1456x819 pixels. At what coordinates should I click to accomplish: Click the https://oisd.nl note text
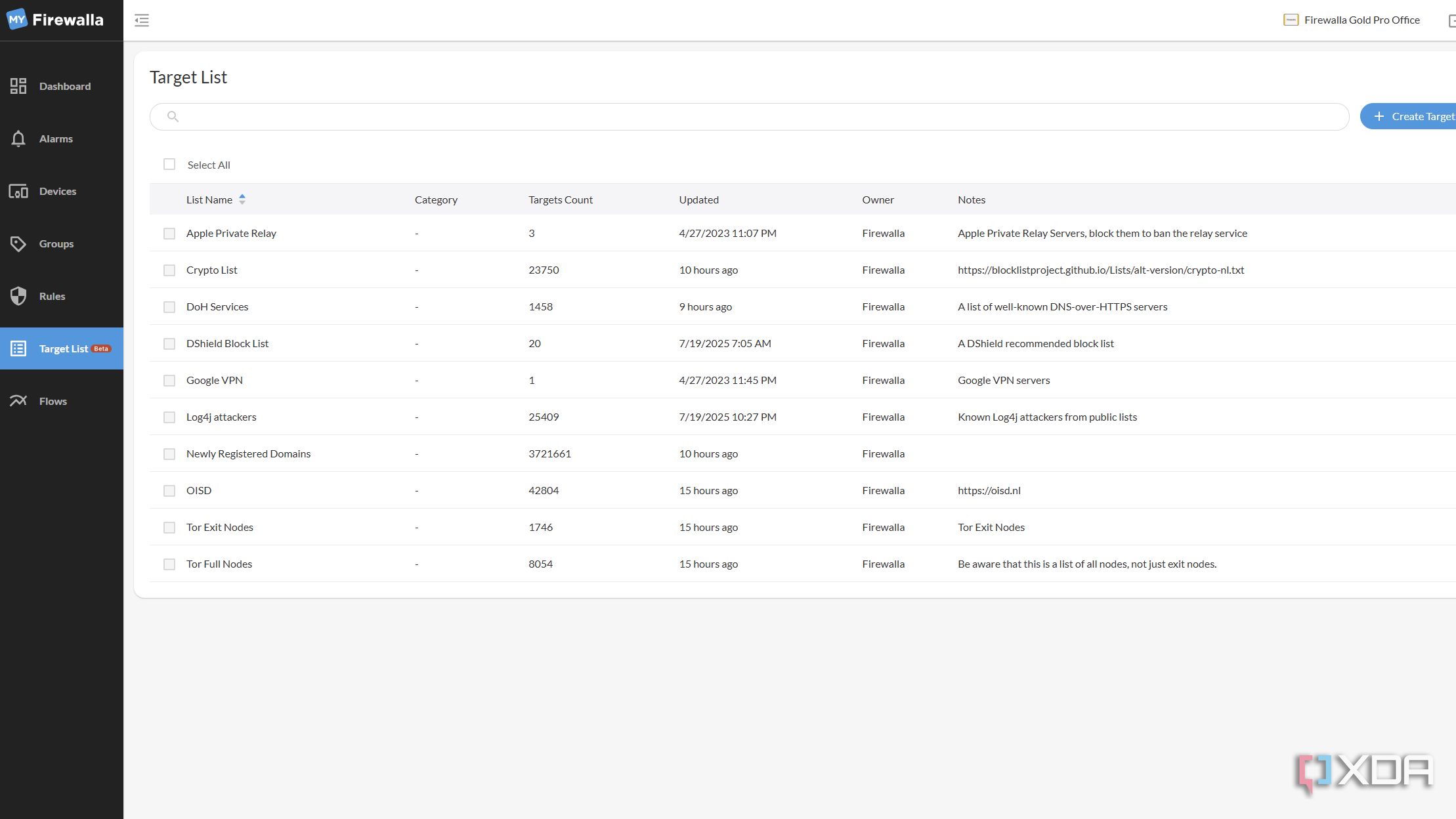(989, 490)
